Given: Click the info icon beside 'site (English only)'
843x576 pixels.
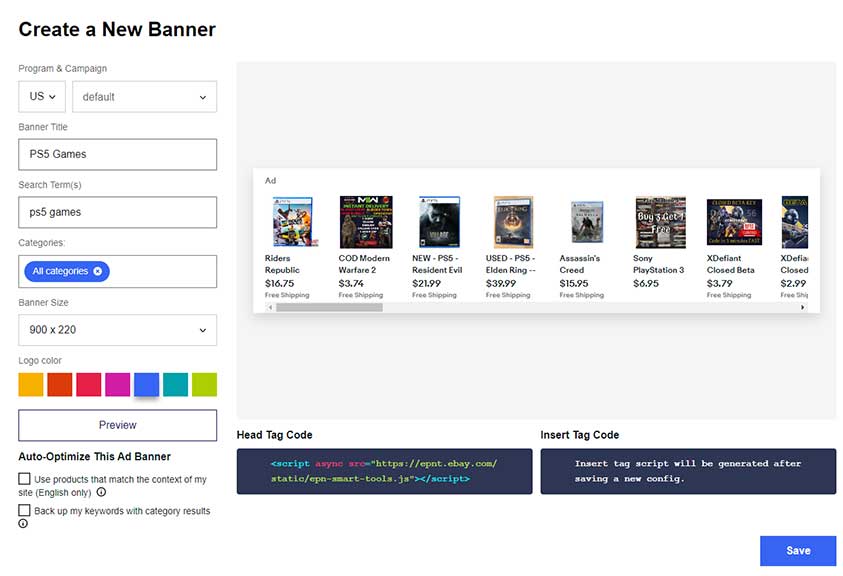Looking at the screenshot, I should click(x=101, y=492).
